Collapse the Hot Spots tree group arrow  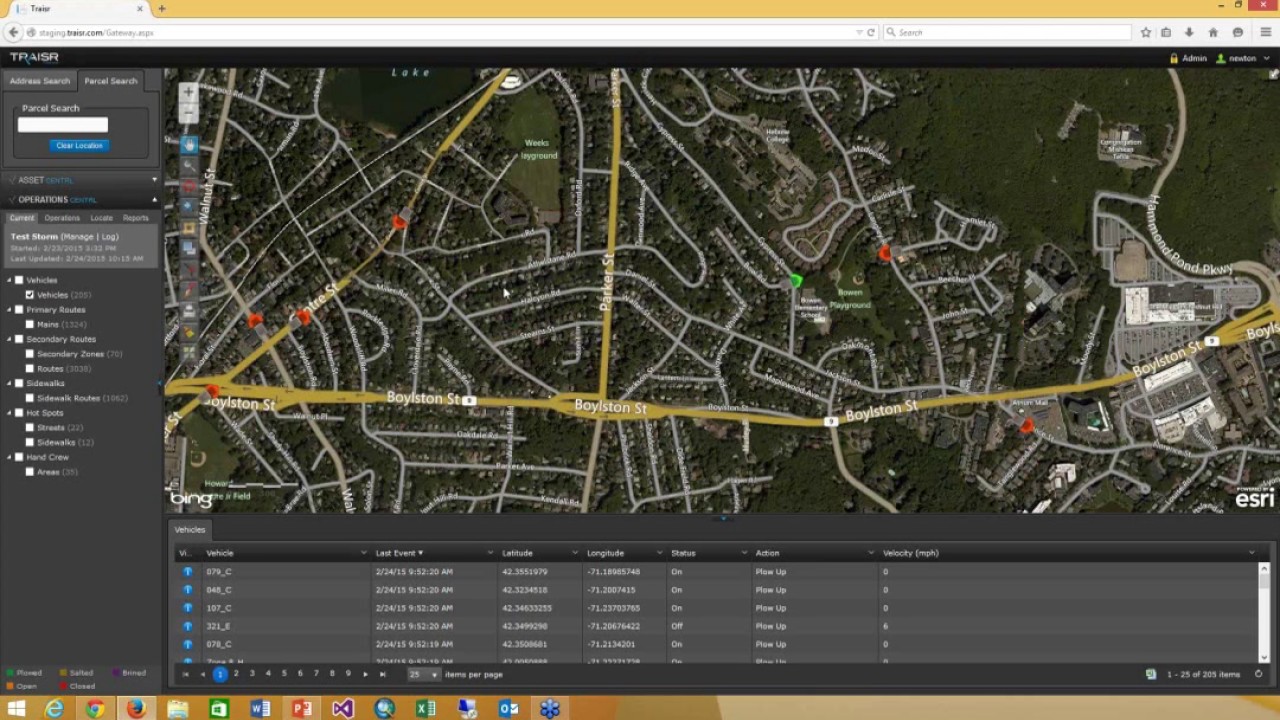pyautogui.click(x=9, y=413)
